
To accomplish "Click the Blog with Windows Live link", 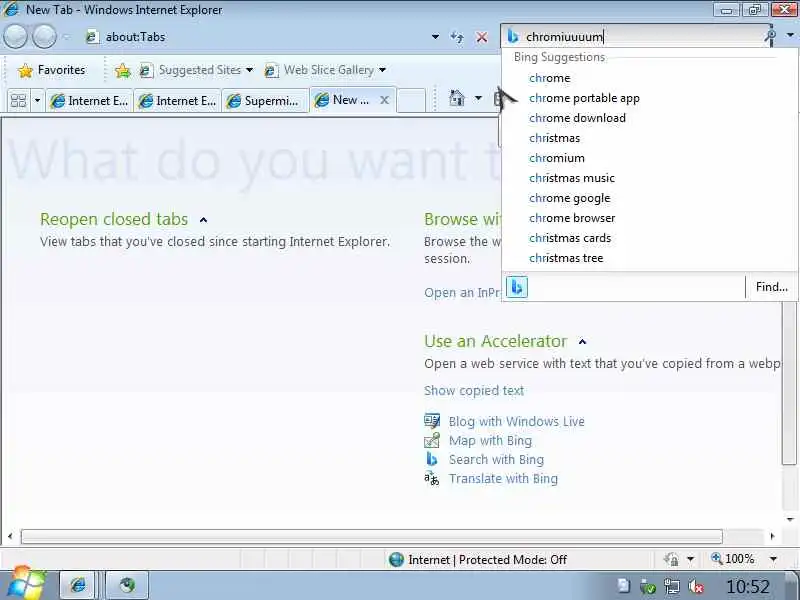I will 516,421.
